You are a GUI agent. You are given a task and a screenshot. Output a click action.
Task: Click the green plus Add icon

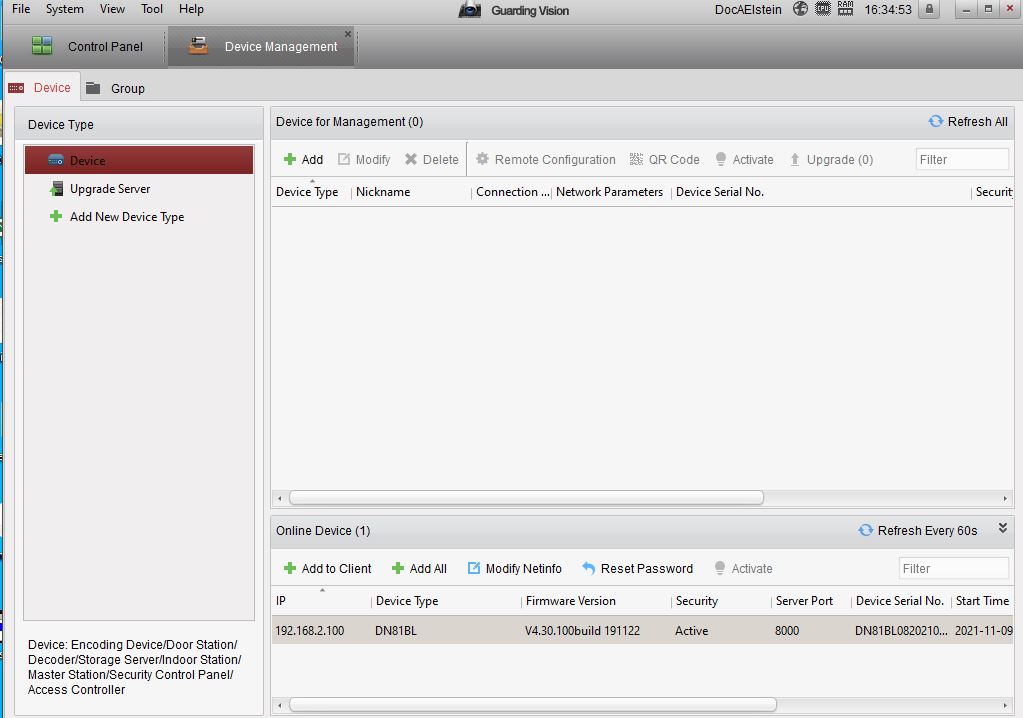290,159
